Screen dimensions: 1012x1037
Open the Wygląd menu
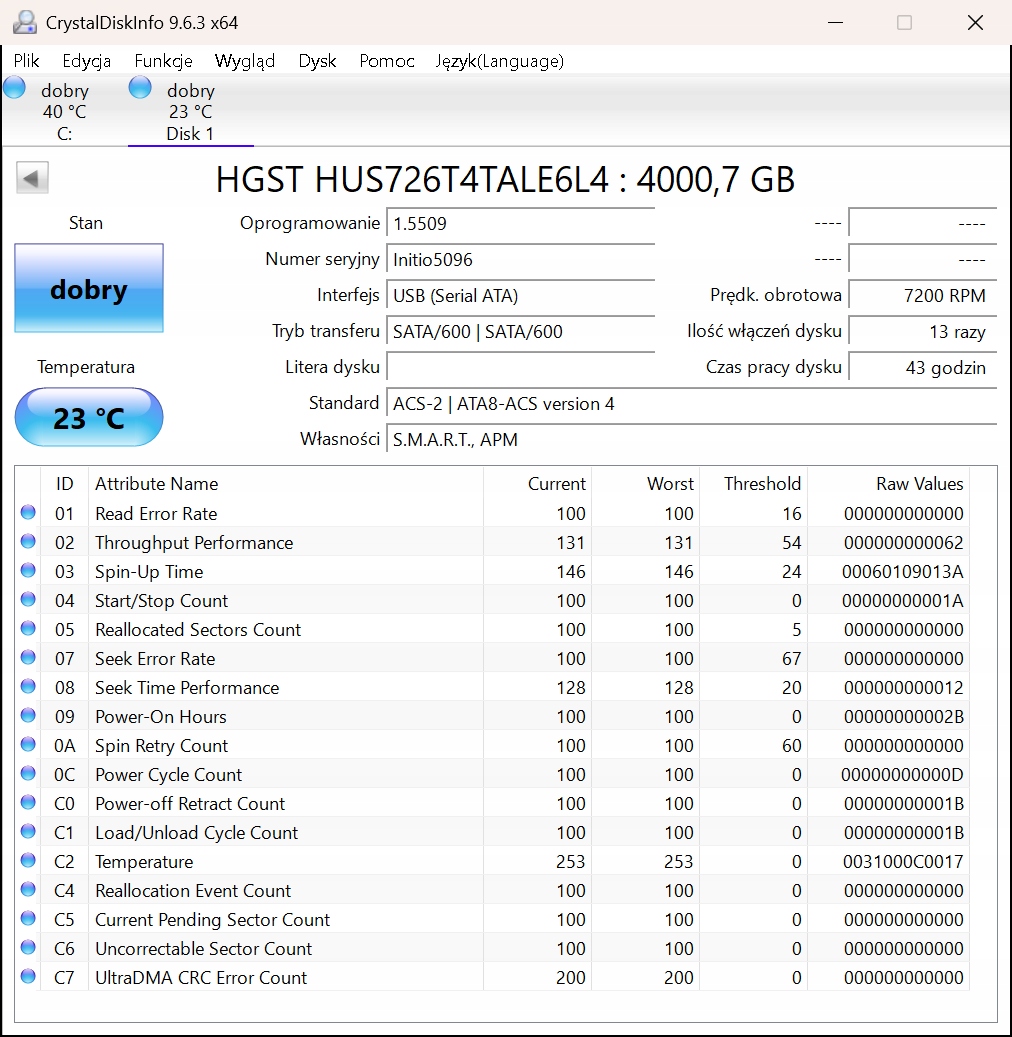245,61
